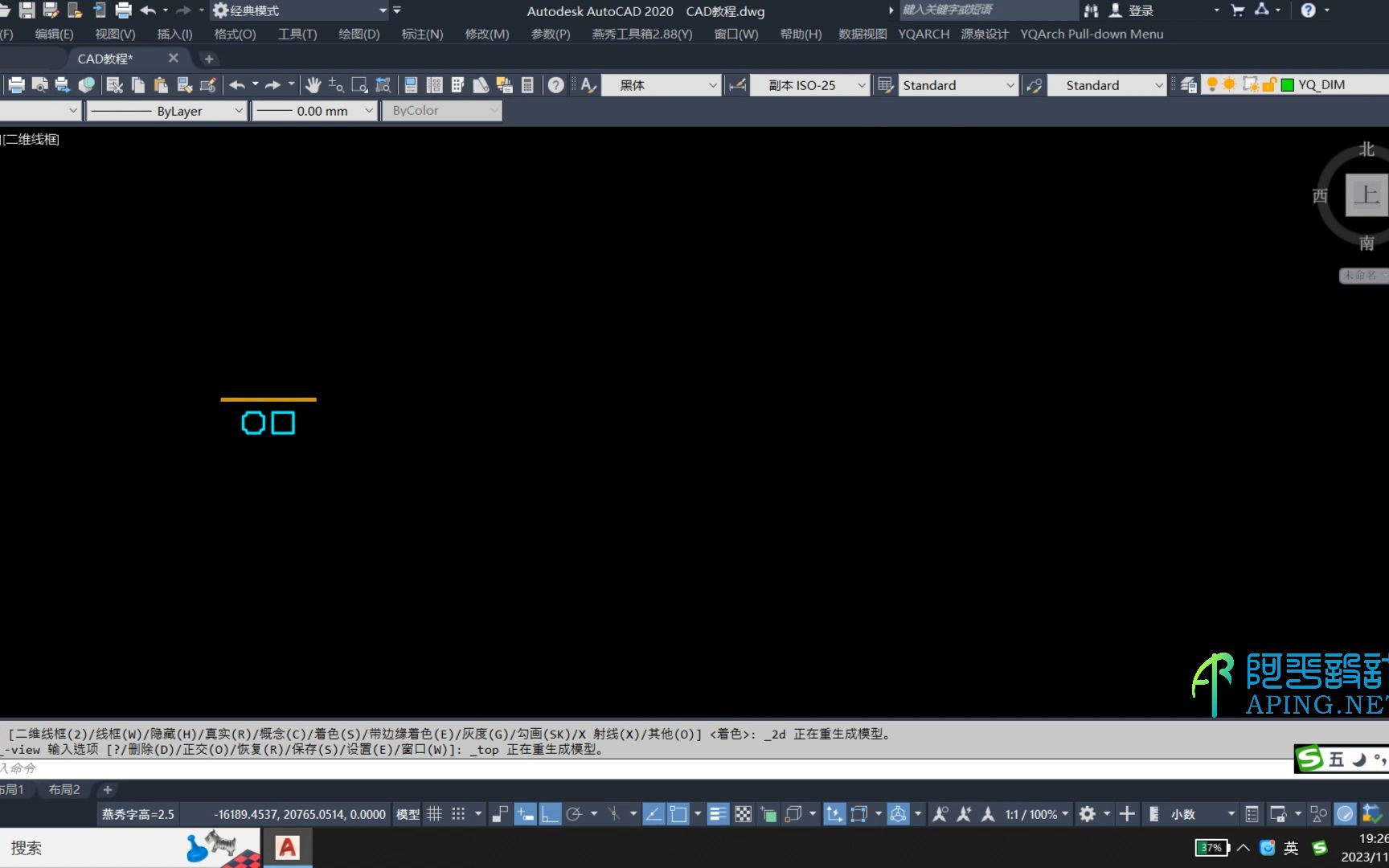The height and width of the screenshot is (868, 1389).
Task: Click the AutoCAD icon in Windows taskbar
Action: pos(288,848)
